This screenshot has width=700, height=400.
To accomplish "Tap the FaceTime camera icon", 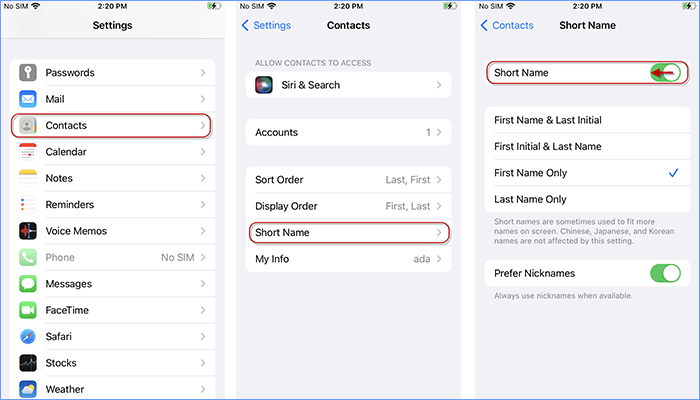I will click(x=27, y=310).
